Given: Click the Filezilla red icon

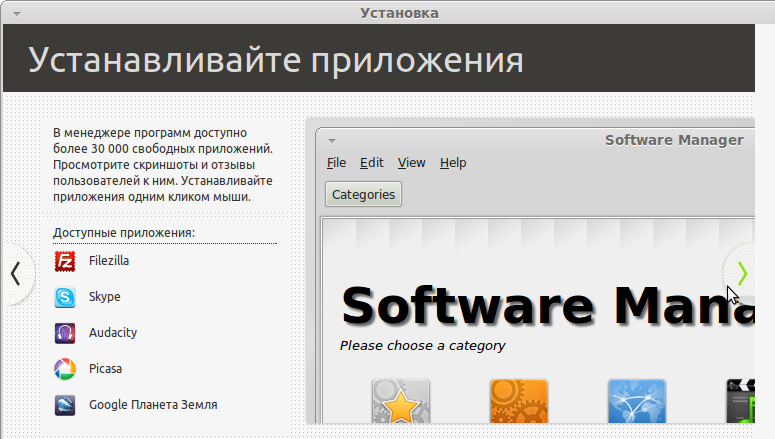Looking at the screenshot, I should (x=65, y=262).
